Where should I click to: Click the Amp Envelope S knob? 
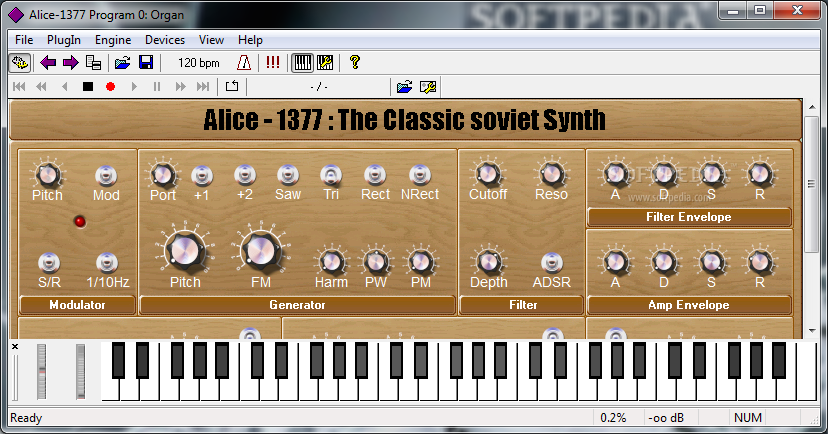[711, 261]
